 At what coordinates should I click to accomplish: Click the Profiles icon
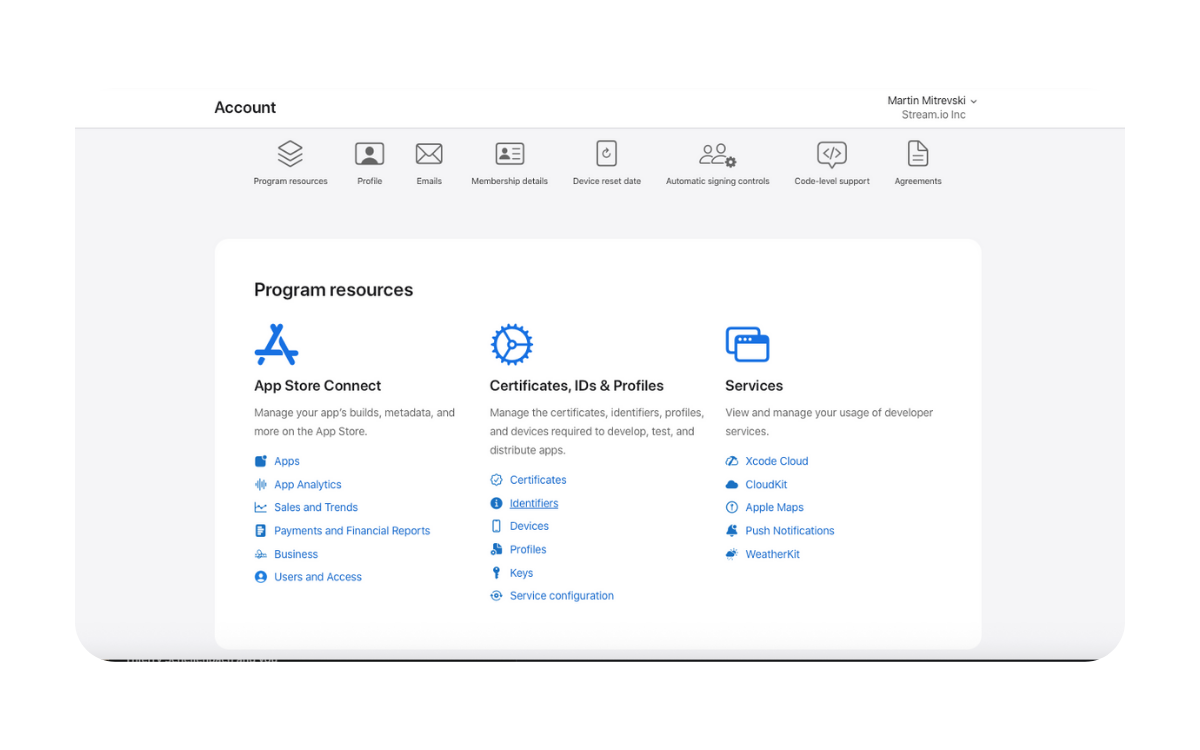click(496, 549)
